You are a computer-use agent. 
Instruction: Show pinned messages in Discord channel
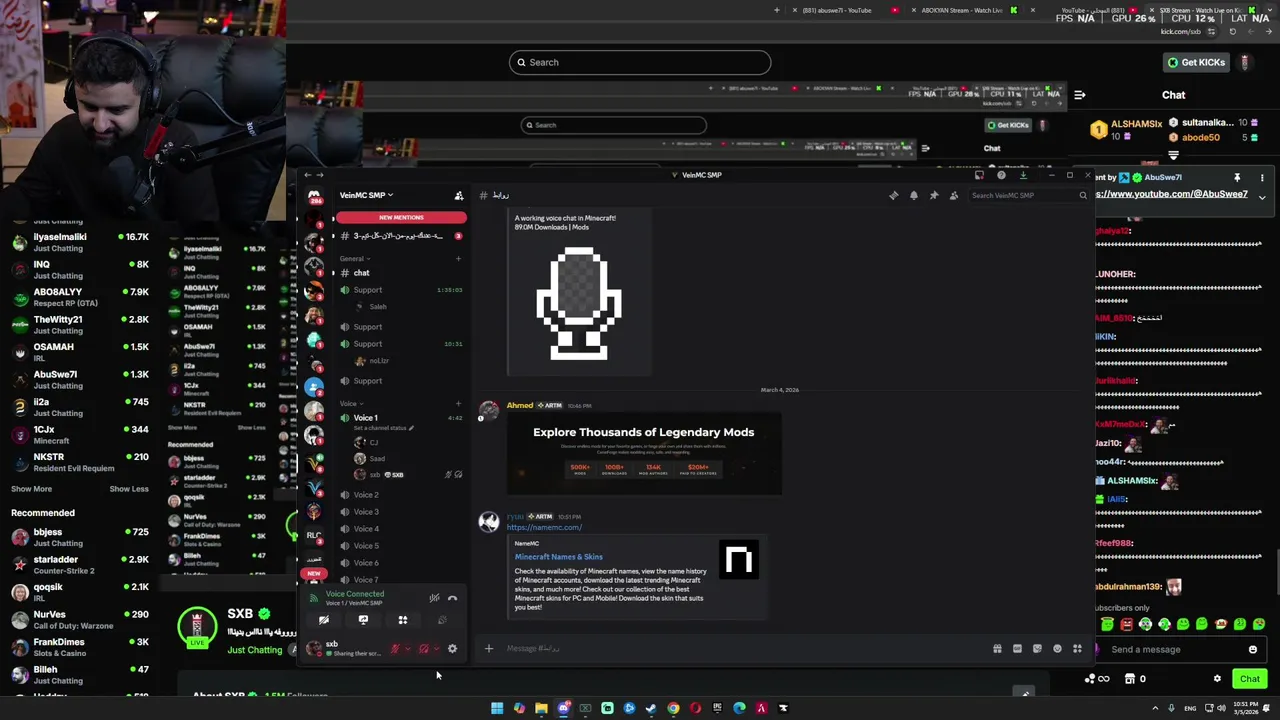(933, 195)
